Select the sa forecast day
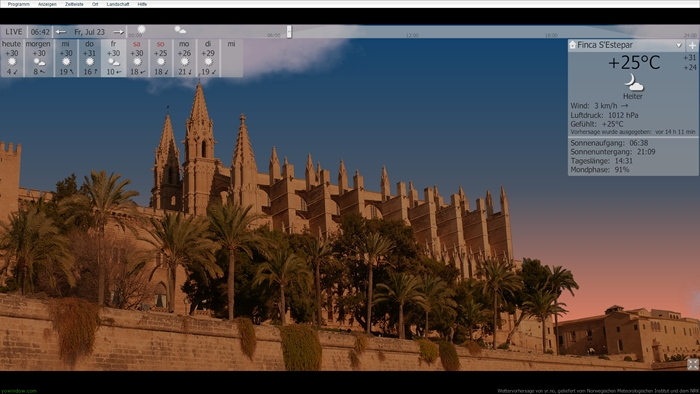This screenshot has height=394, width=700. [x=137, y=58]
